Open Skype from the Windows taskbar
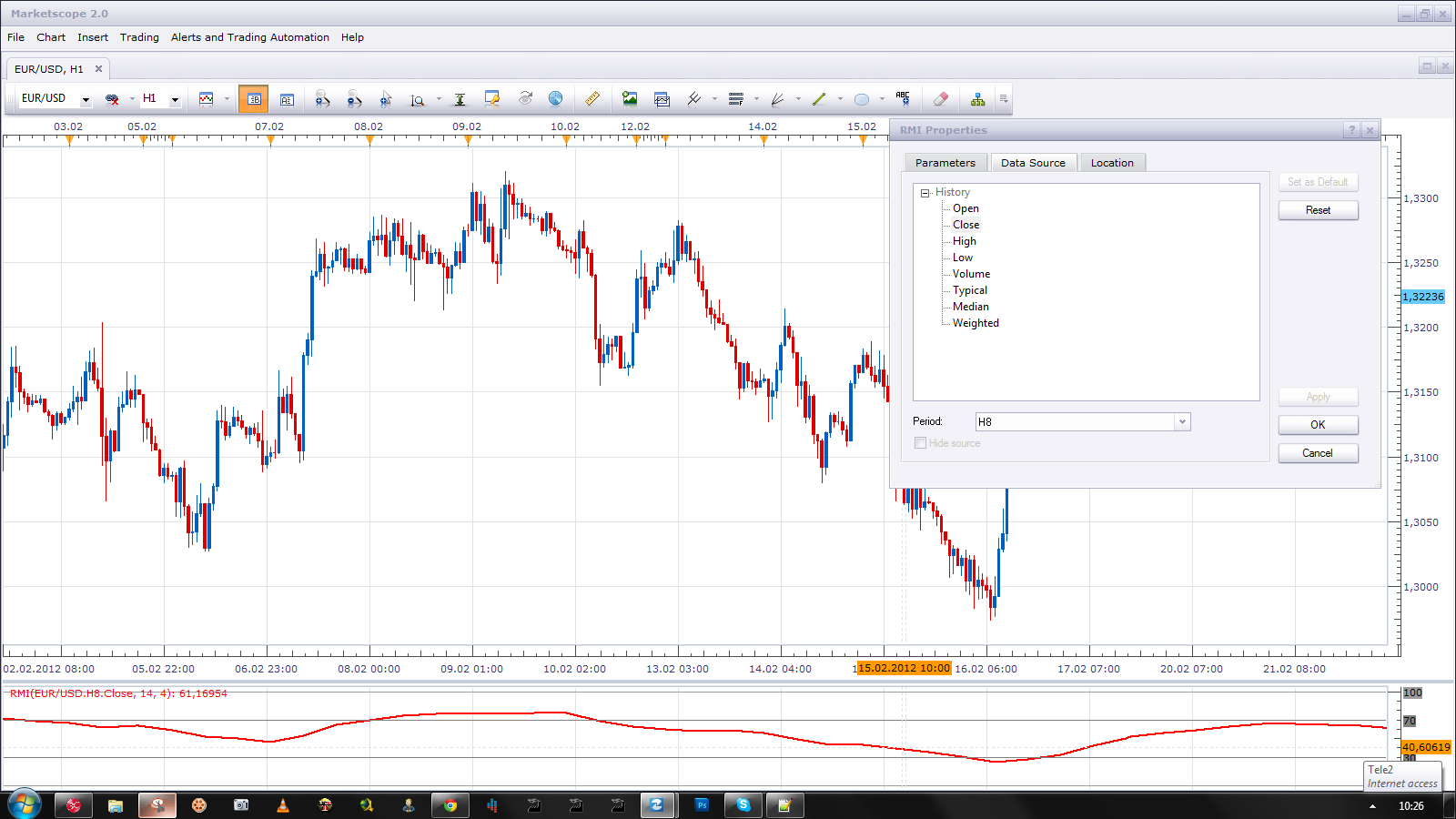Screen dimensions: 1456x819 pos(743,804)
